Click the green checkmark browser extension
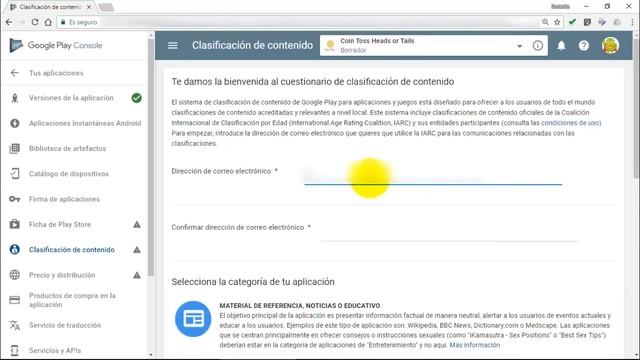The height and width of the screenshot is (360, 640). pyautogui.click(x=572, y=22)
